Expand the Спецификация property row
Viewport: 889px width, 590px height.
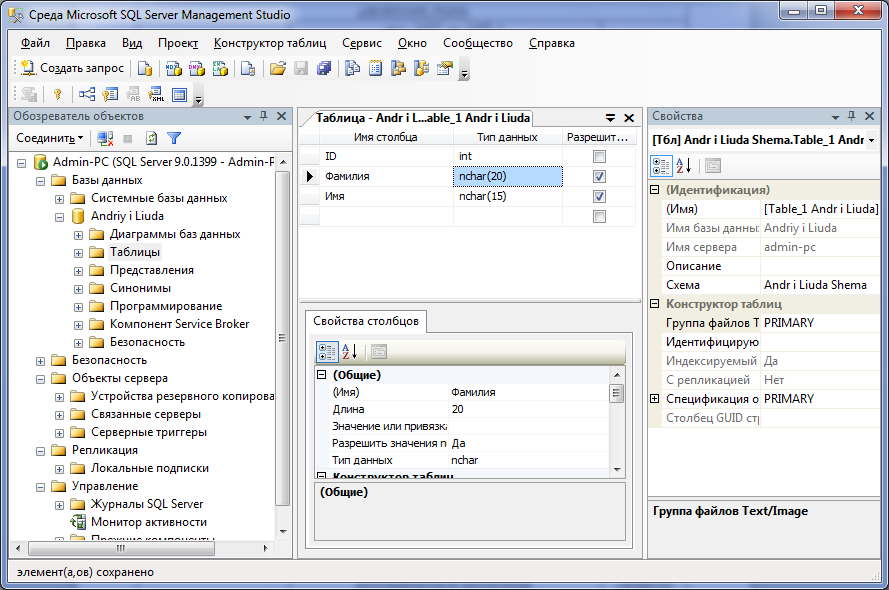pyautogui.click(x=654, y=398)
